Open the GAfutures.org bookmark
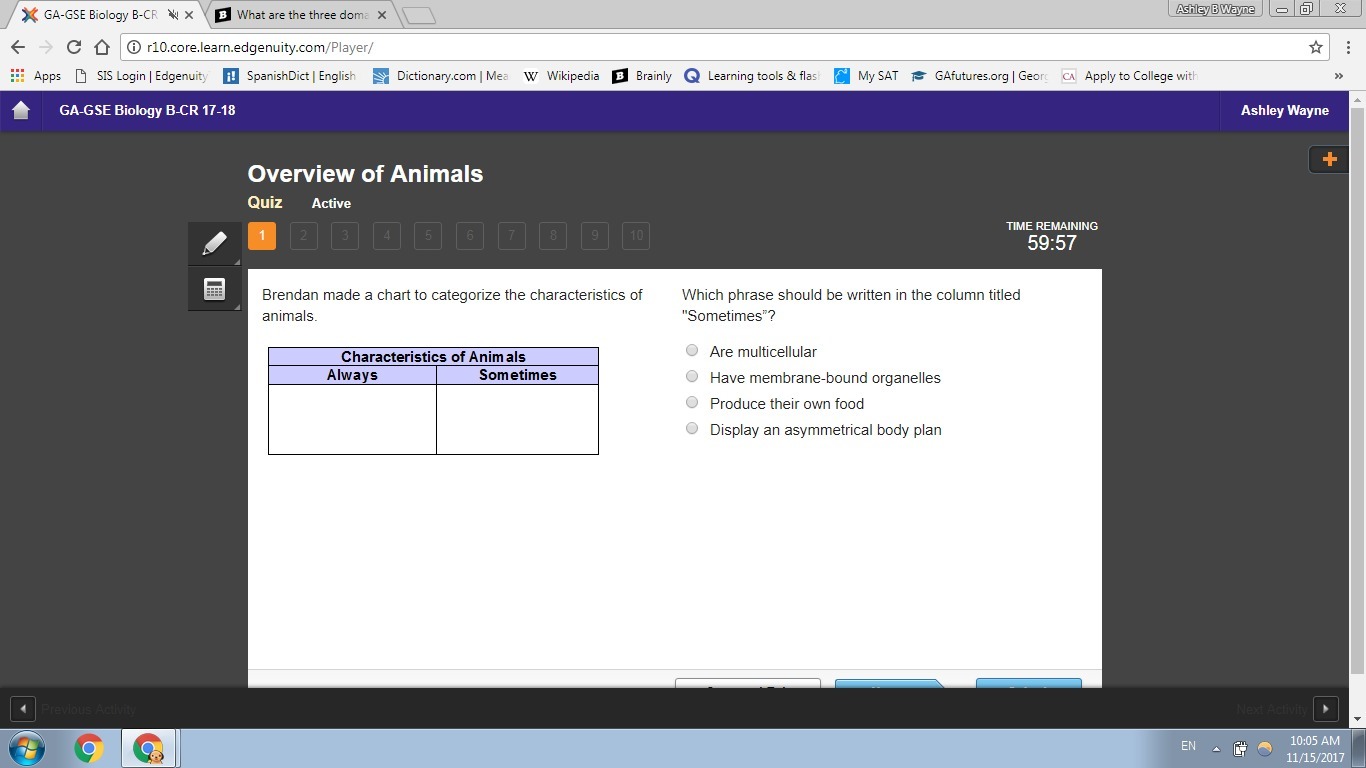The width and height of the screenshot is (1366, 768). pyautogui.click(x=979, y=76)
